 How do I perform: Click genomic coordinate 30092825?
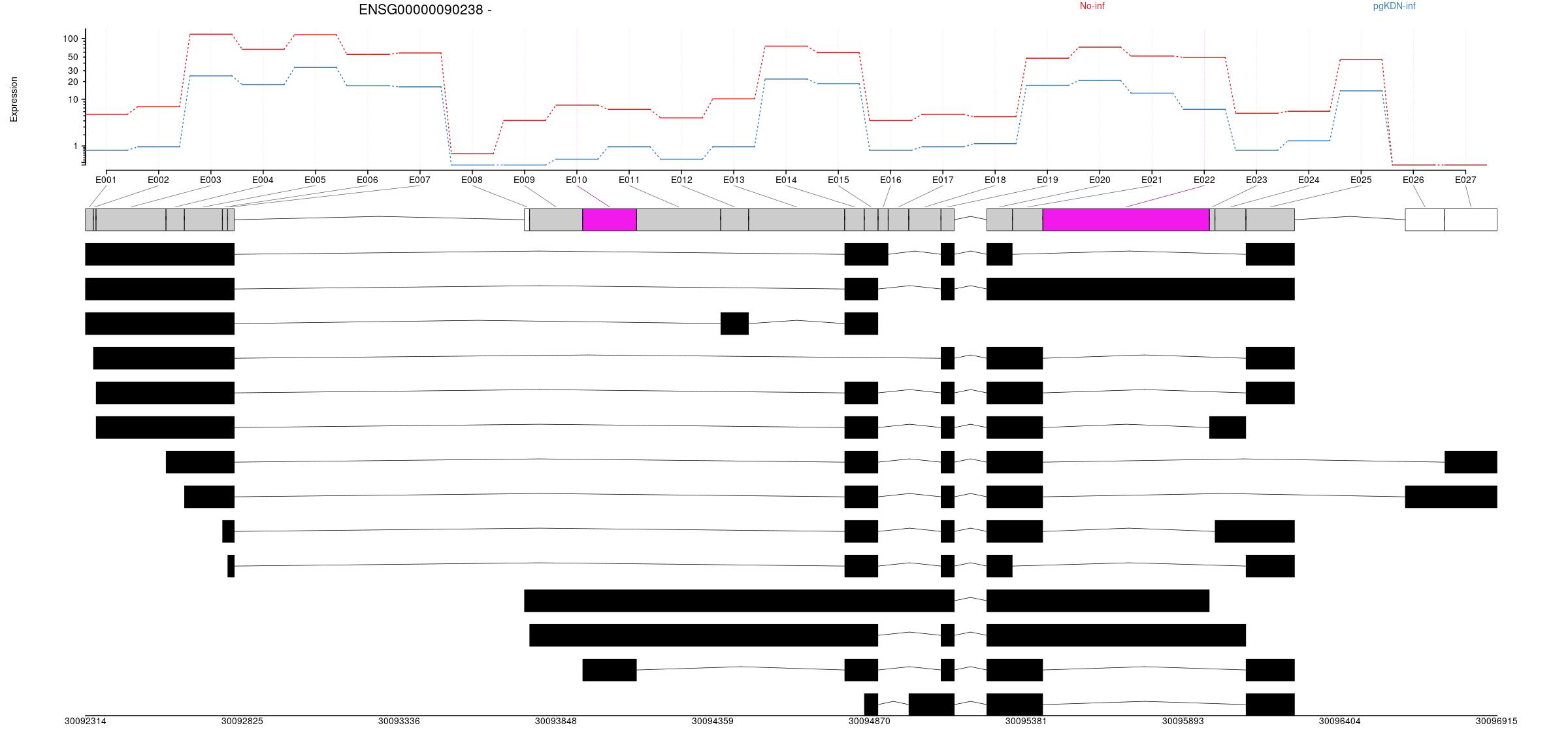(x=242, y=722)
